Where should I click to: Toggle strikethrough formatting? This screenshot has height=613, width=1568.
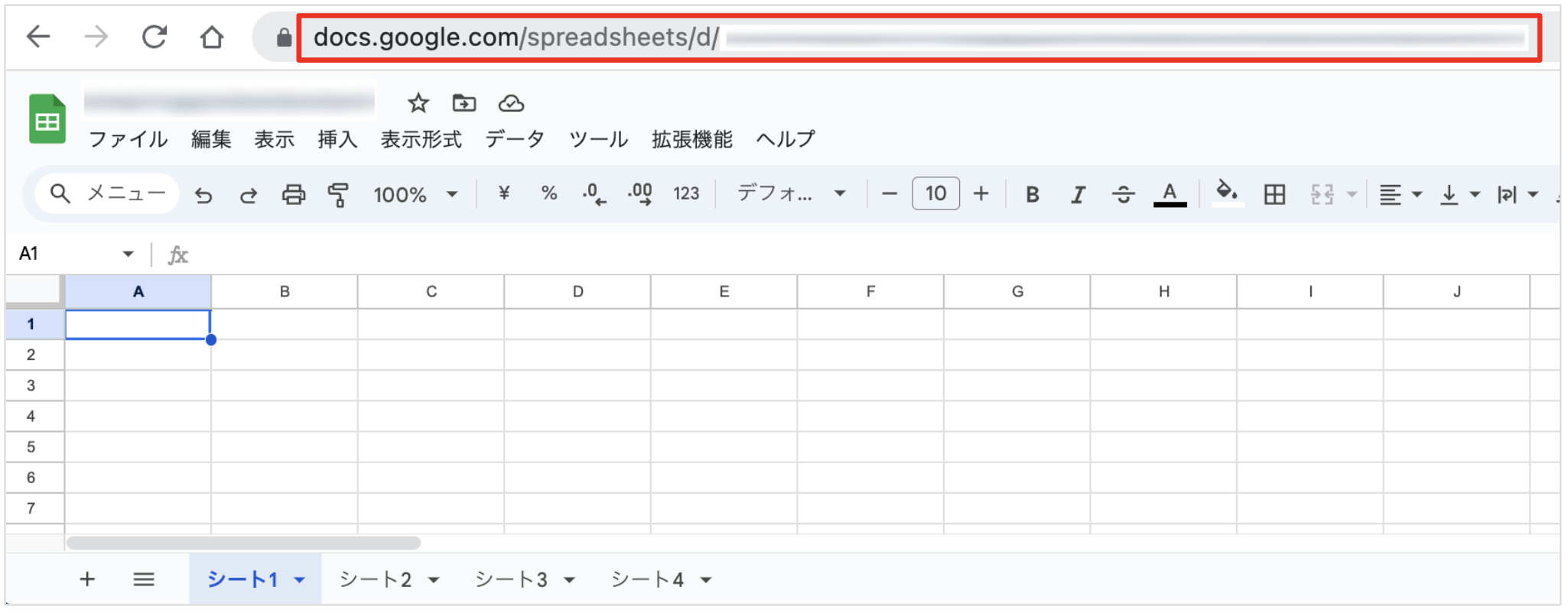(x=1123, y=195)
